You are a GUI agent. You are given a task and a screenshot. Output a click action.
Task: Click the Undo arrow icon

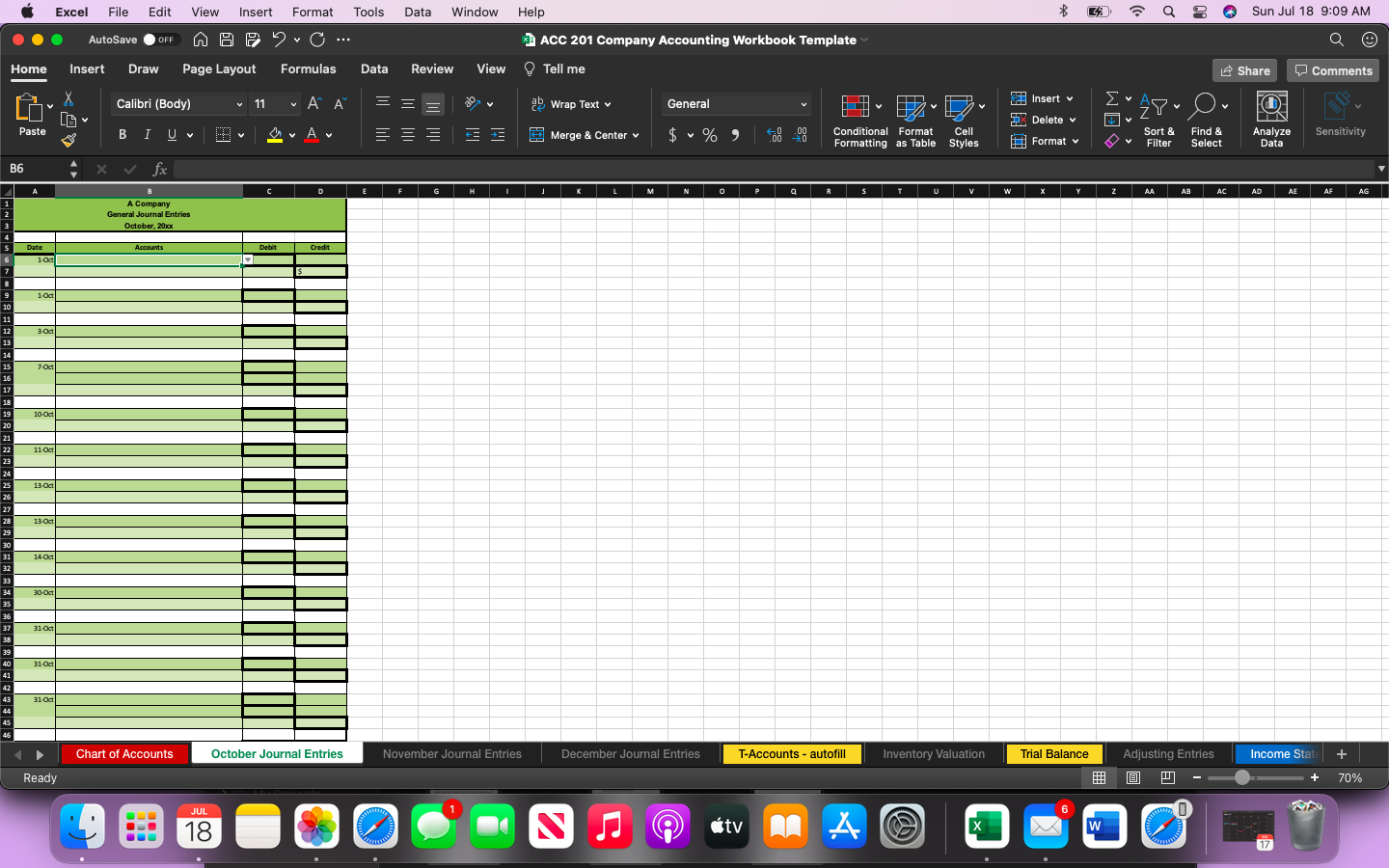click(279, 40)
